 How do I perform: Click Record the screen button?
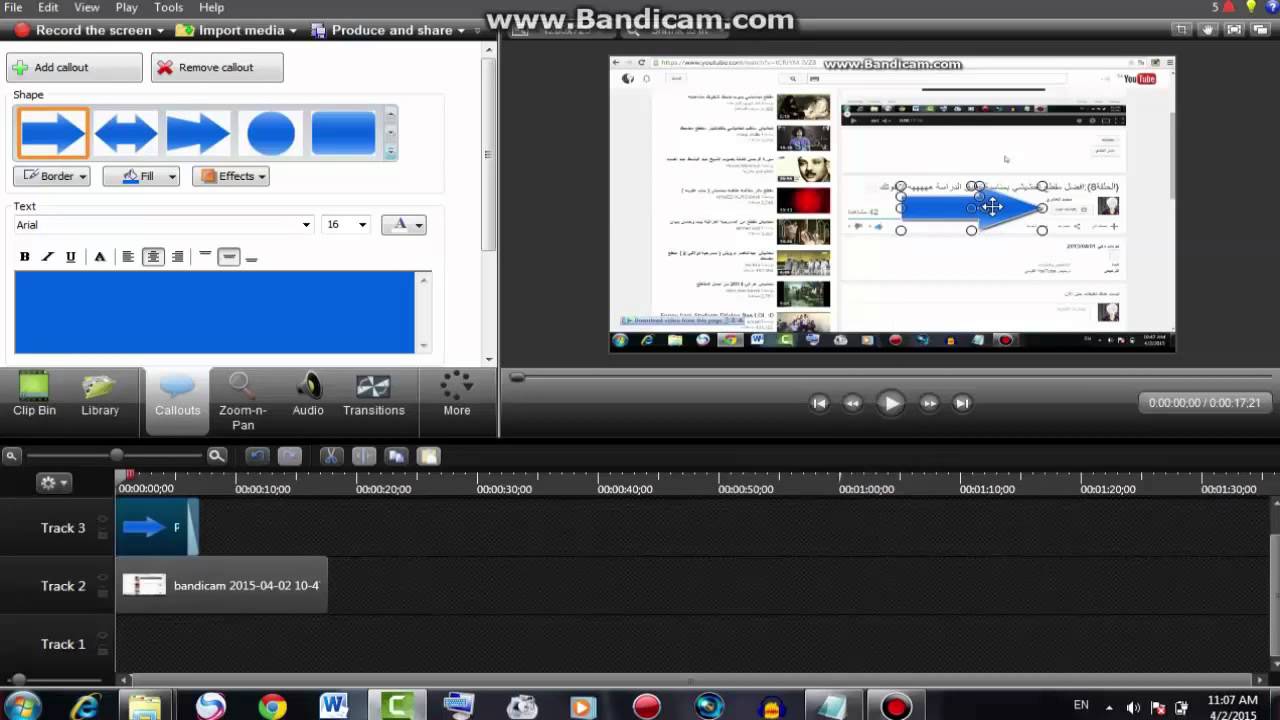point(83,31)
